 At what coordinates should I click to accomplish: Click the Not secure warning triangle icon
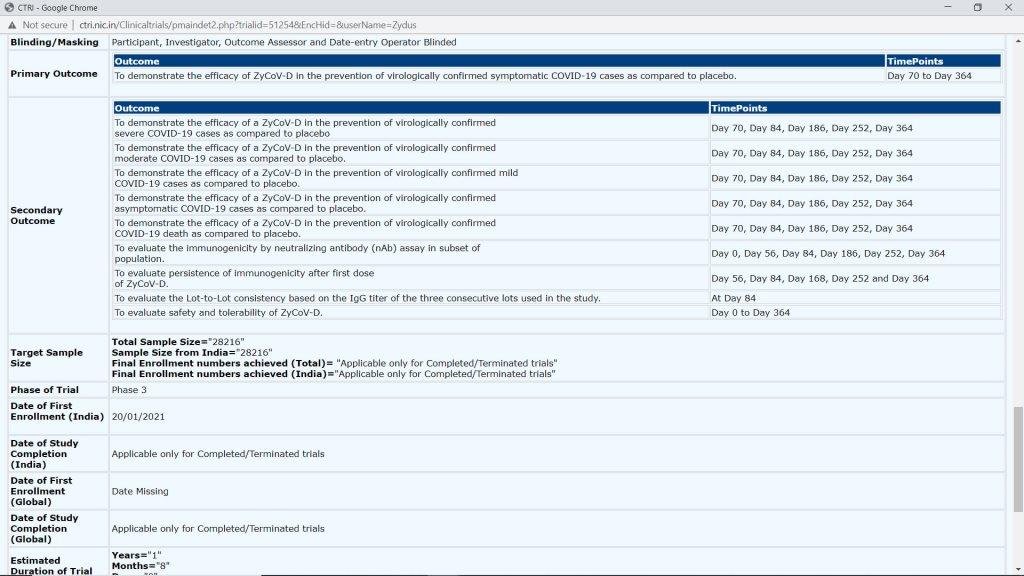[x=12, y=25]
